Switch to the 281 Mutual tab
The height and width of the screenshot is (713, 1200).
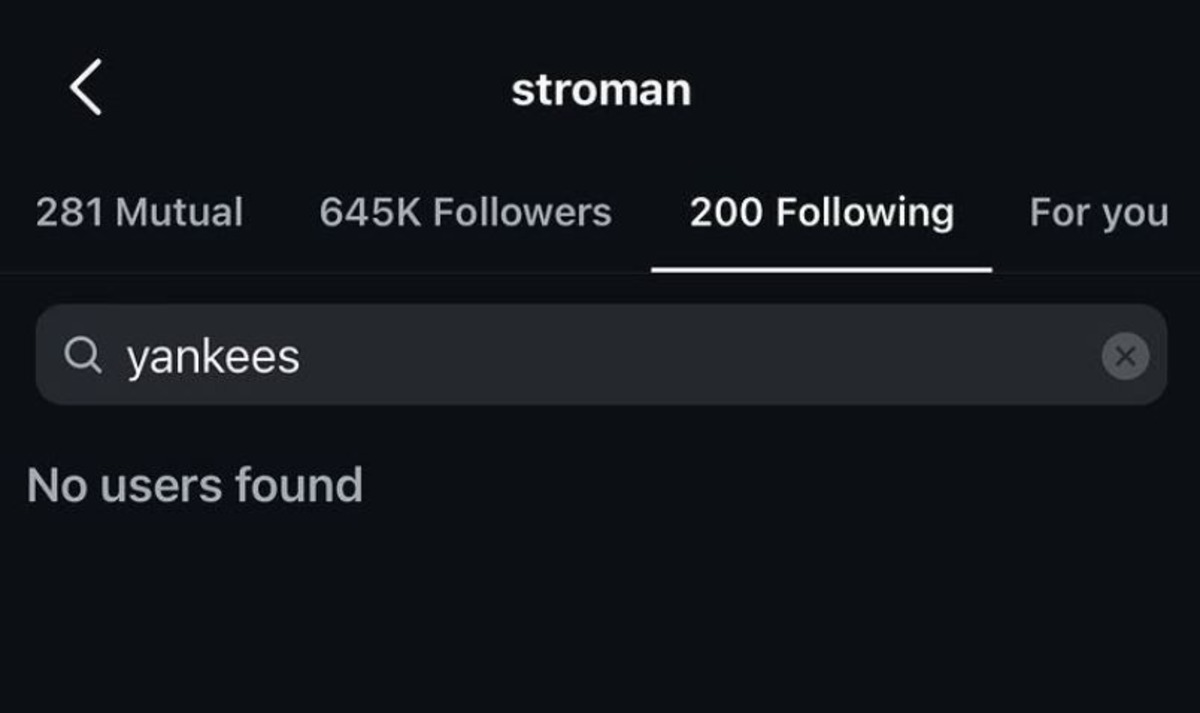pyautogui.click(x=139, y=212)
